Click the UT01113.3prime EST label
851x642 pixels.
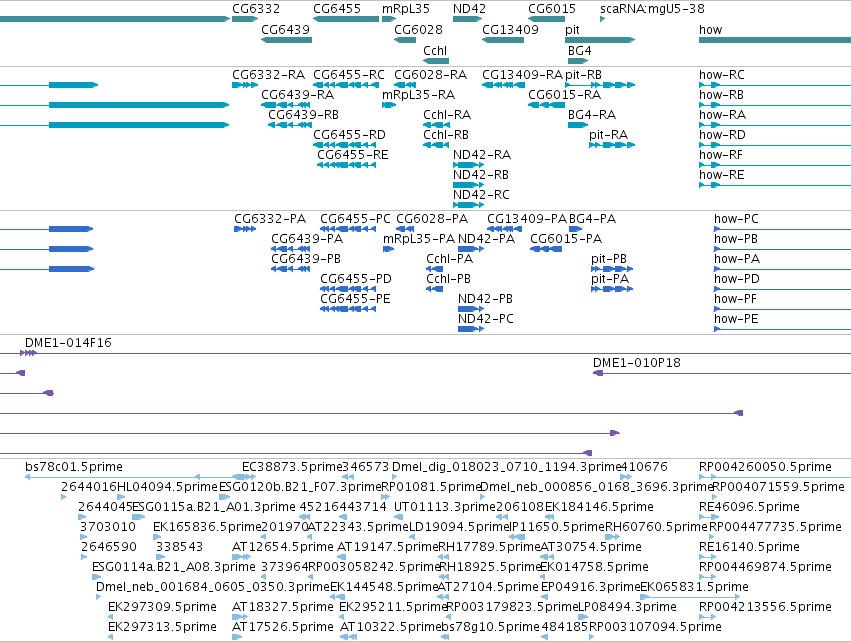(444, 507)
